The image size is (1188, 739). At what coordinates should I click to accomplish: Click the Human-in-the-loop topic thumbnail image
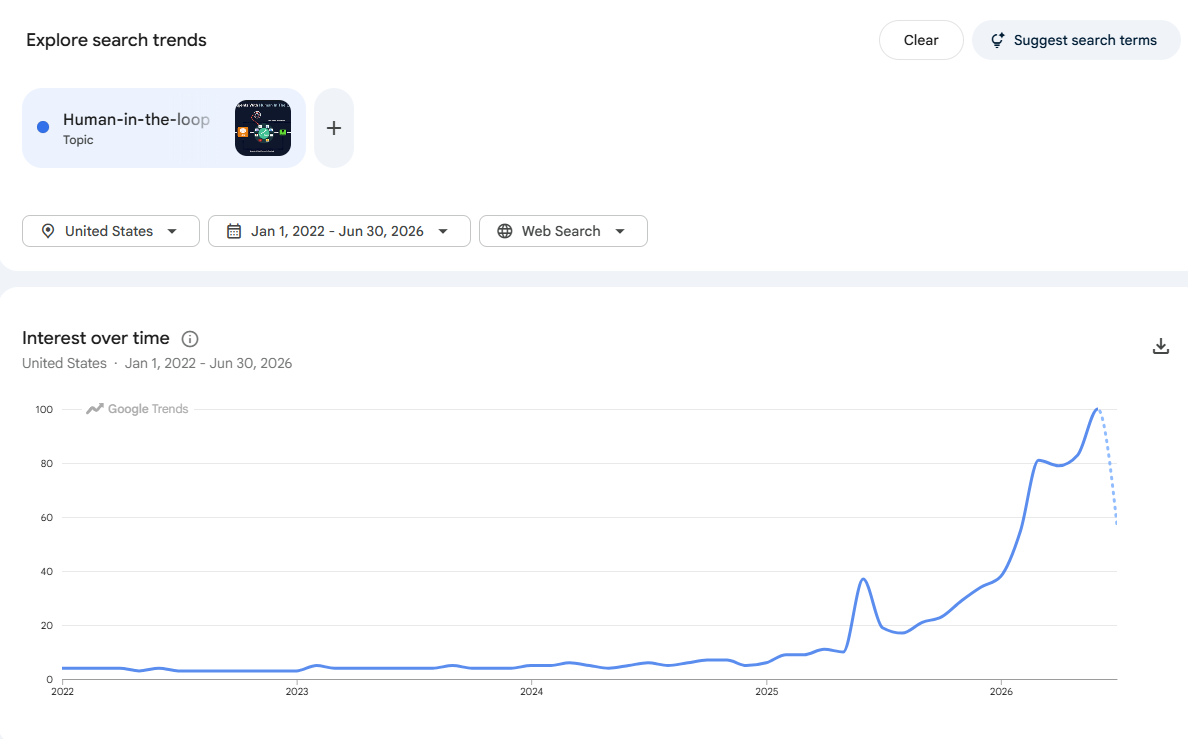coord(263,128)
